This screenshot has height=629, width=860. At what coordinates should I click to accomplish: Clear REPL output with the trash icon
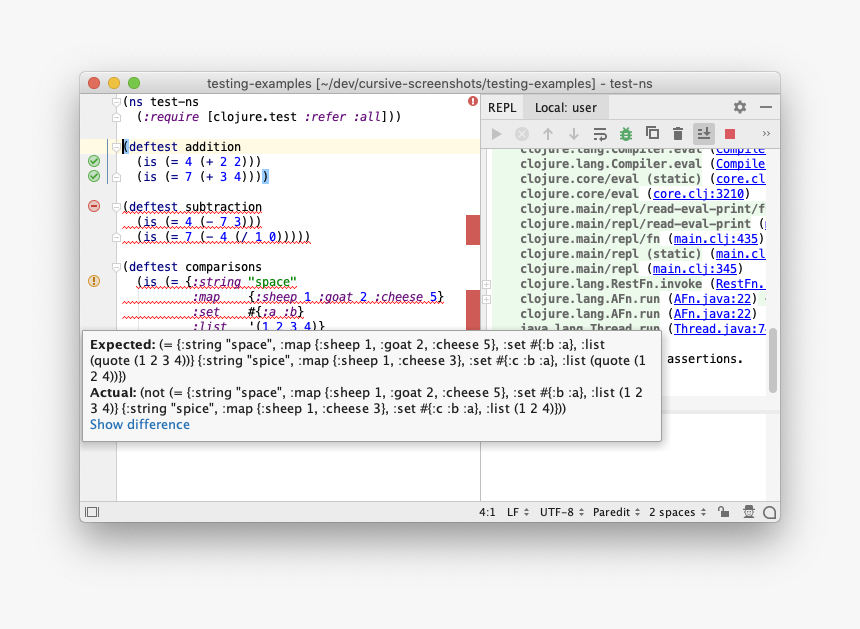pyautogui.click(x=678, y=133)
